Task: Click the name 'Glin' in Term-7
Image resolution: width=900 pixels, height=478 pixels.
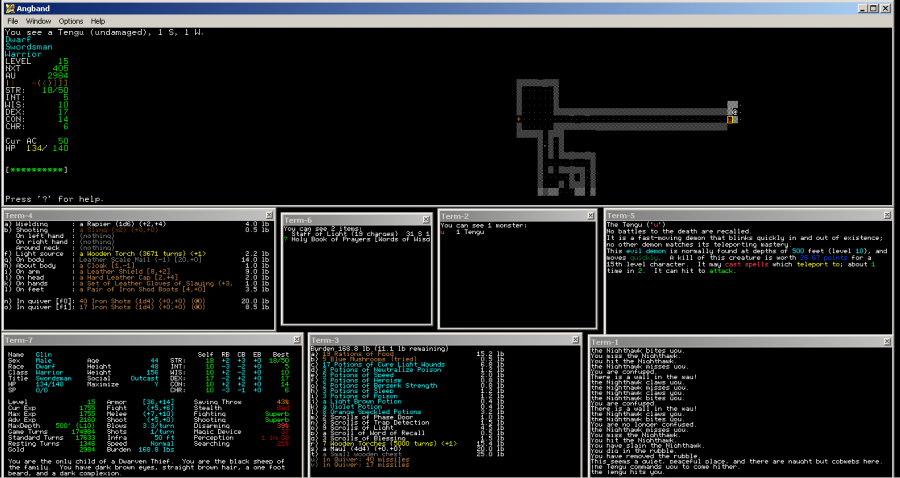Action: pyautogui.click(x=44, y=355)
